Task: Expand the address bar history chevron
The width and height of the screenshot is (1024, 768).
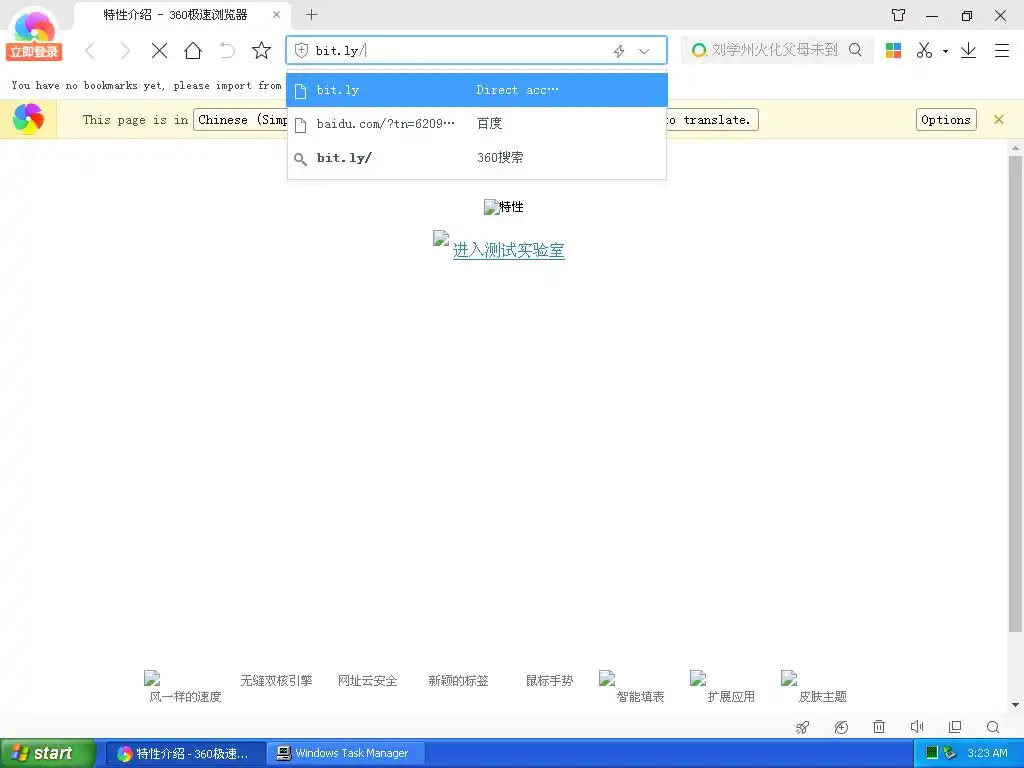Action: tap(644, 51)
